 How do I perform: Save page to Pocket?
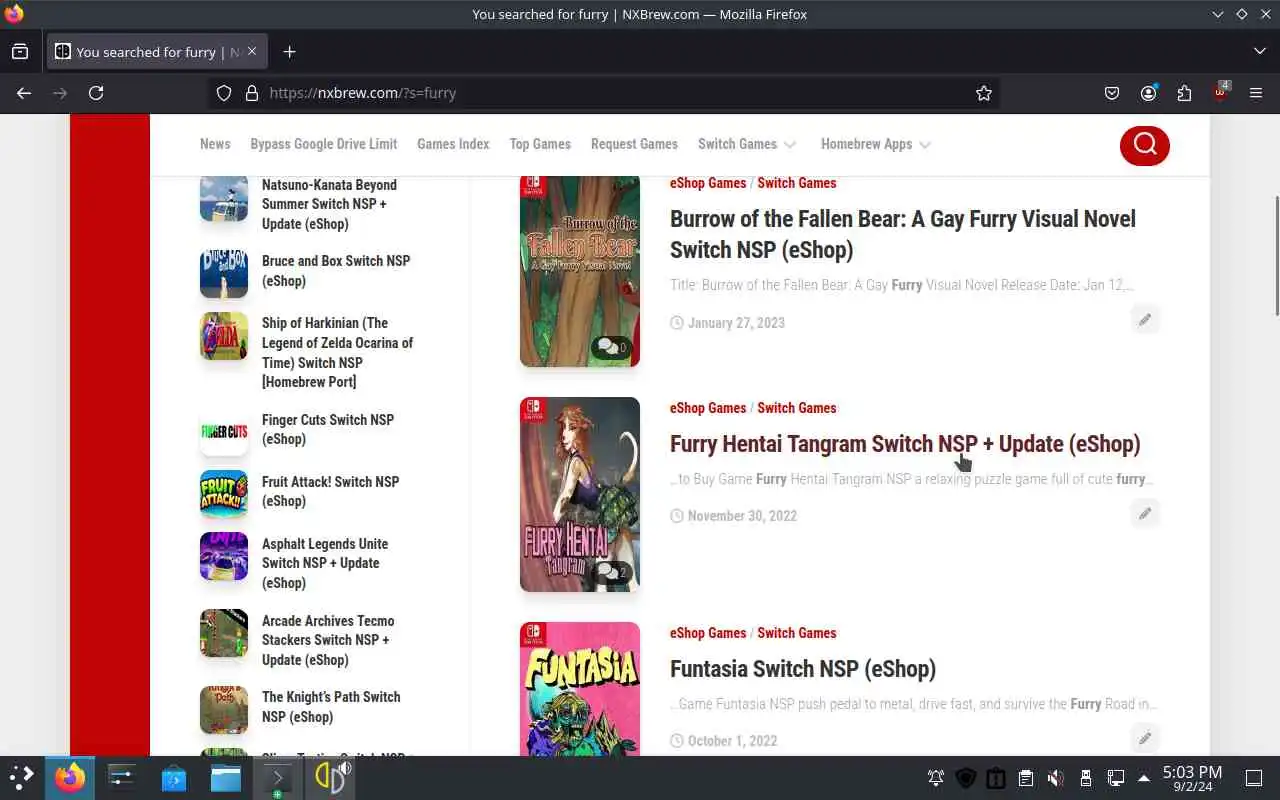[x=1112, y=93]
